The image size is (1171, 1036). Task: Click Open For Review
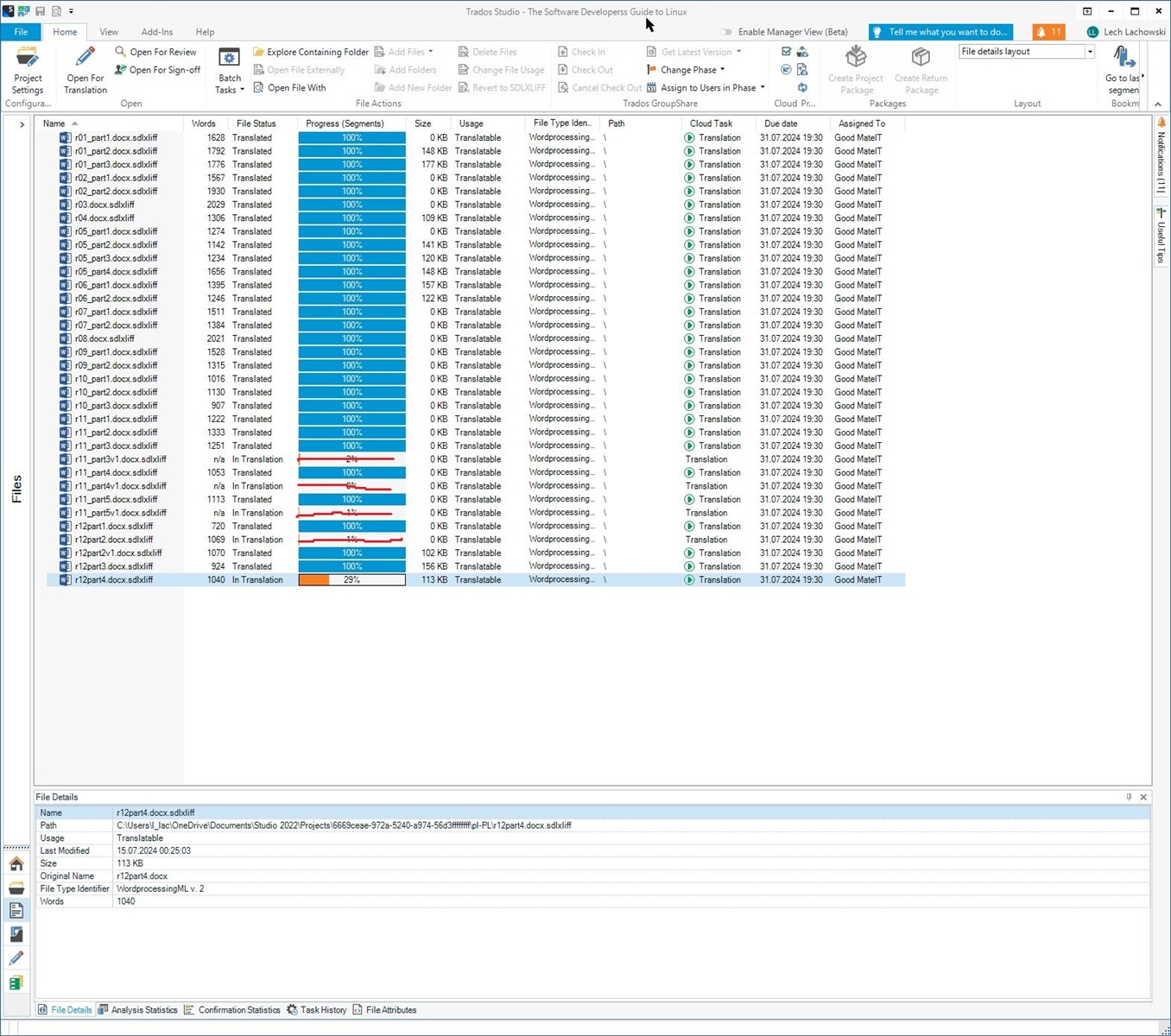[x=163, y=51]
